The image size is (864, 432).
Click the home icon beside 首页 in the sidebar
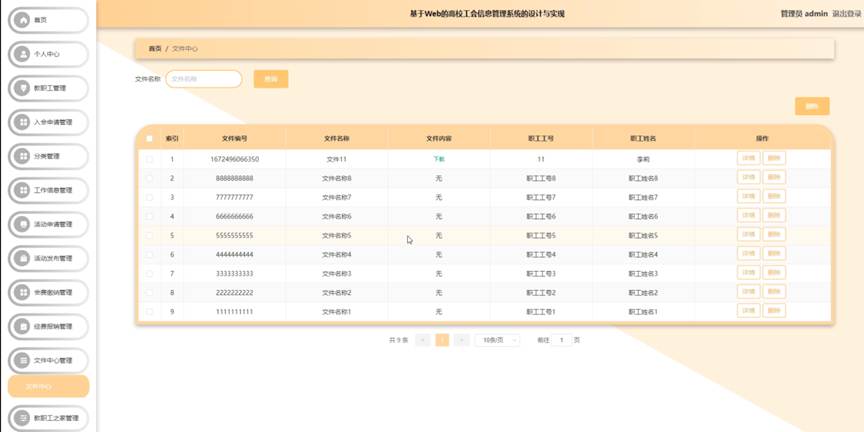[x=22, y=20]
